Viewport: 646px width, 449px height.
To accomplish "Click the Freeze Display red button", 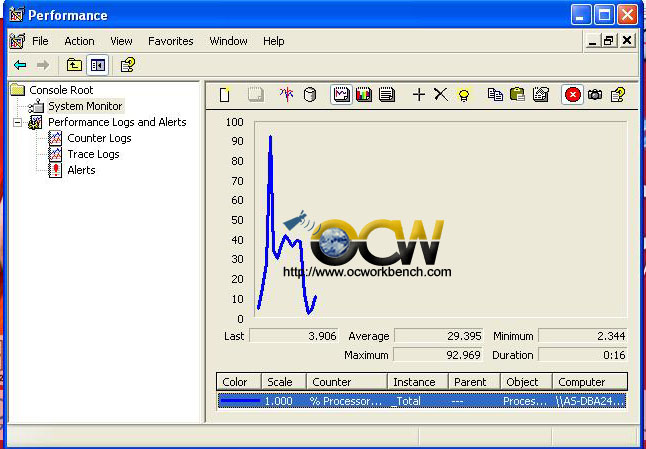I will (573, 95).
